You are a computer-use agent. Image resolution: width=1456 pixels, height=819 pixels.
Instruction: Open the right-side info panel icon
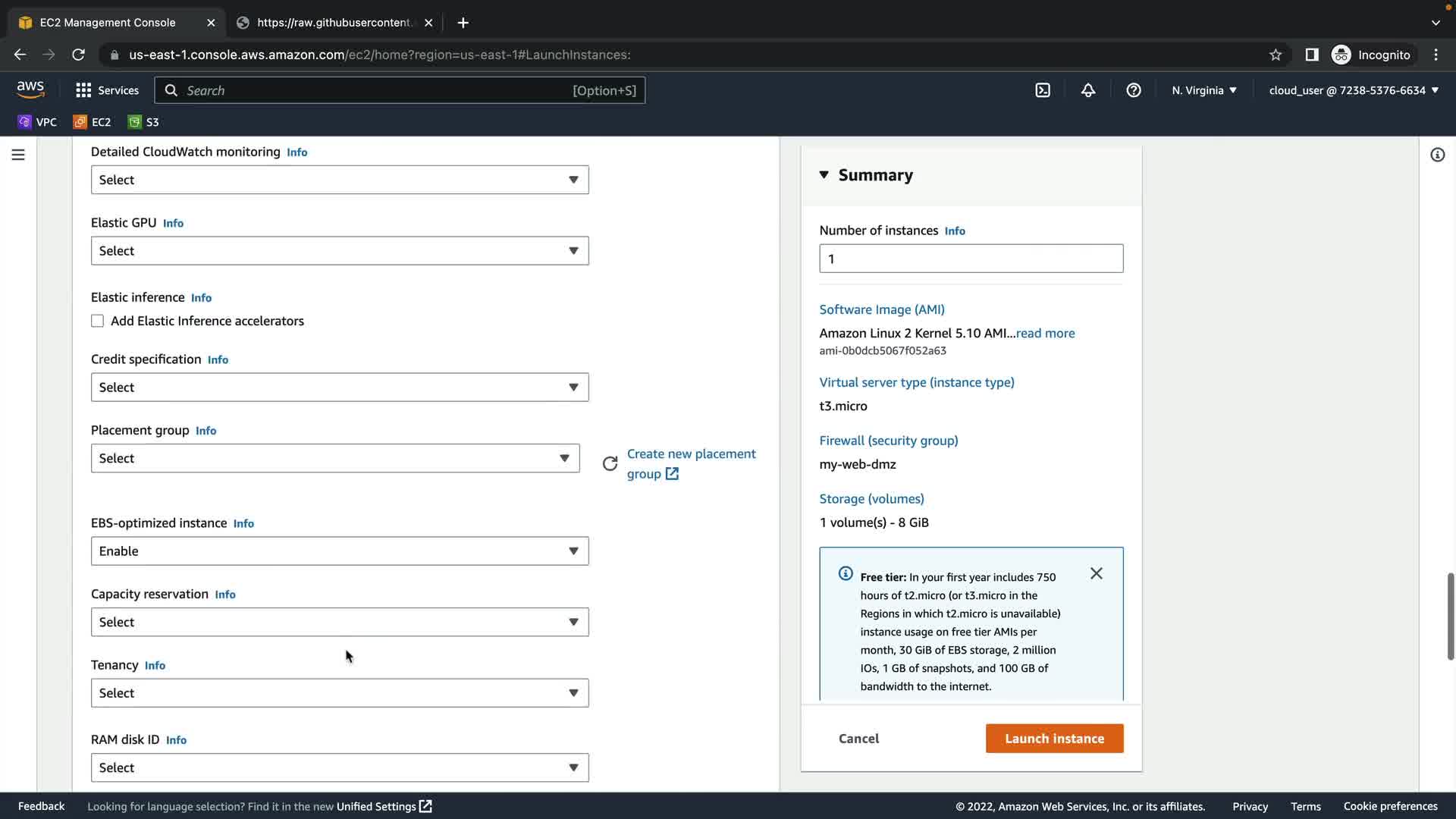tap(1437, 155)
